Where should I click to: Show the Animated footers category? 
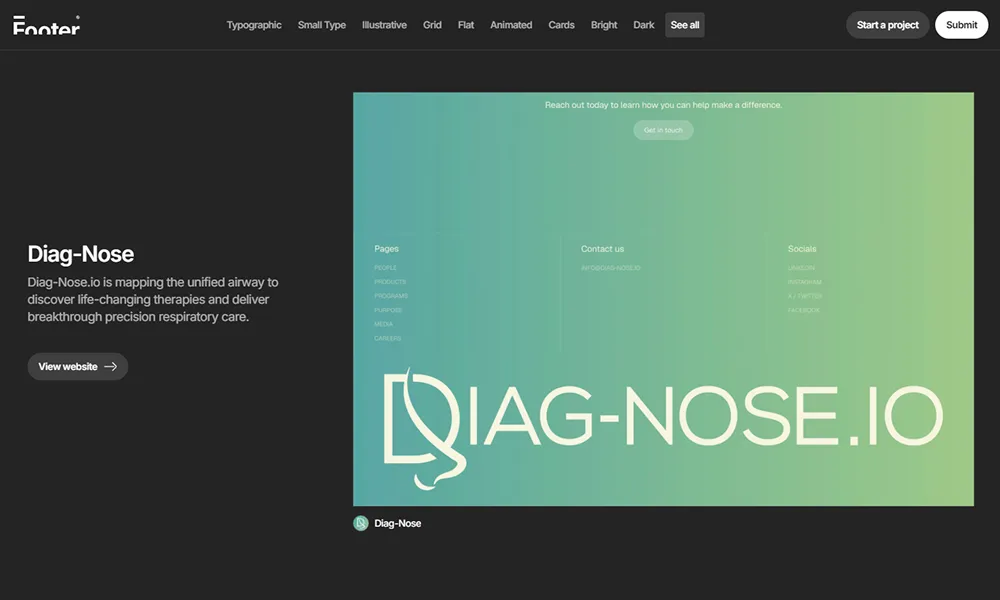coord(511,25)
